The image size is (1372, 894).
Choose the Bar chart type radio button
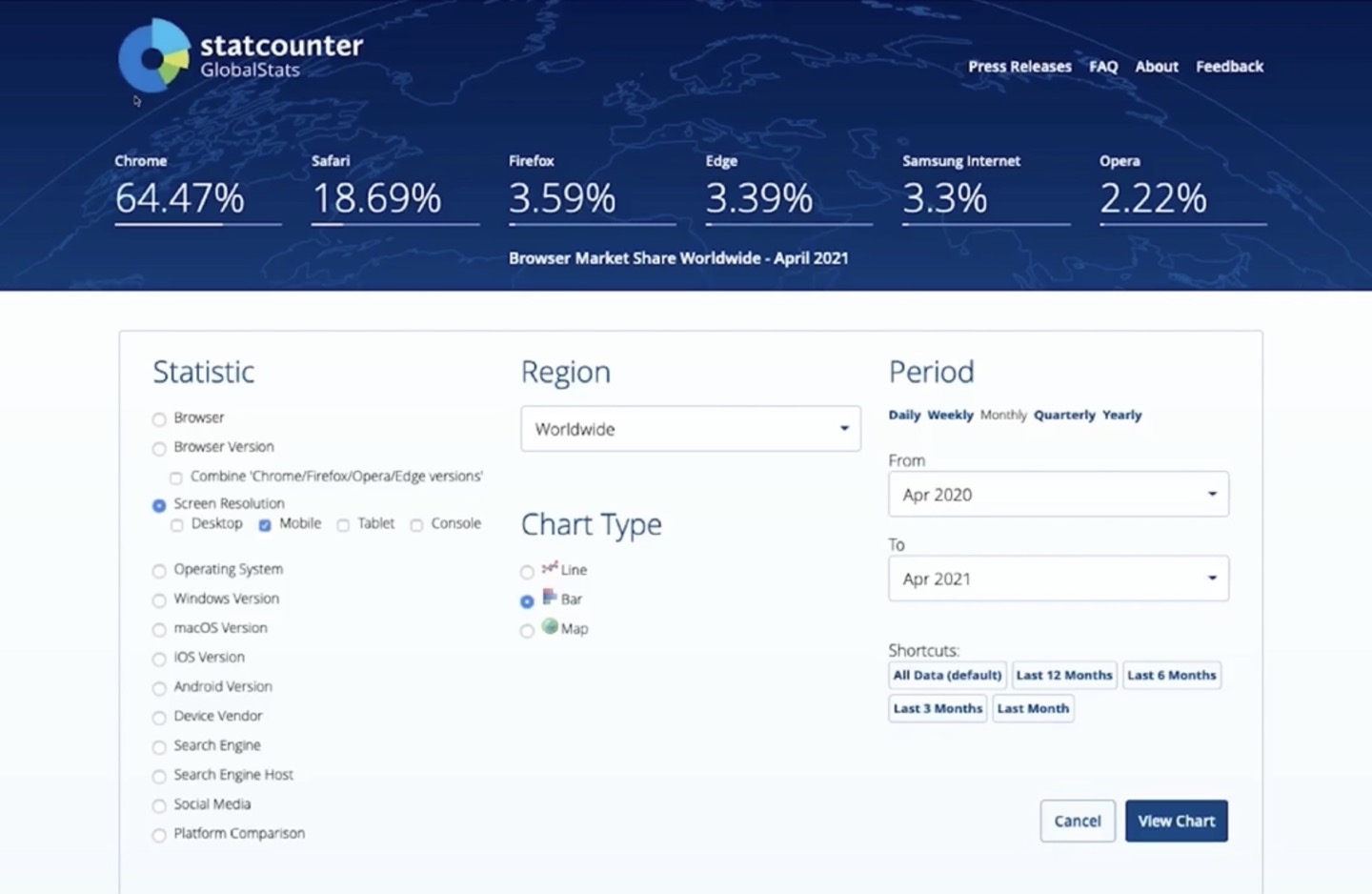click(x=527, y=601)
